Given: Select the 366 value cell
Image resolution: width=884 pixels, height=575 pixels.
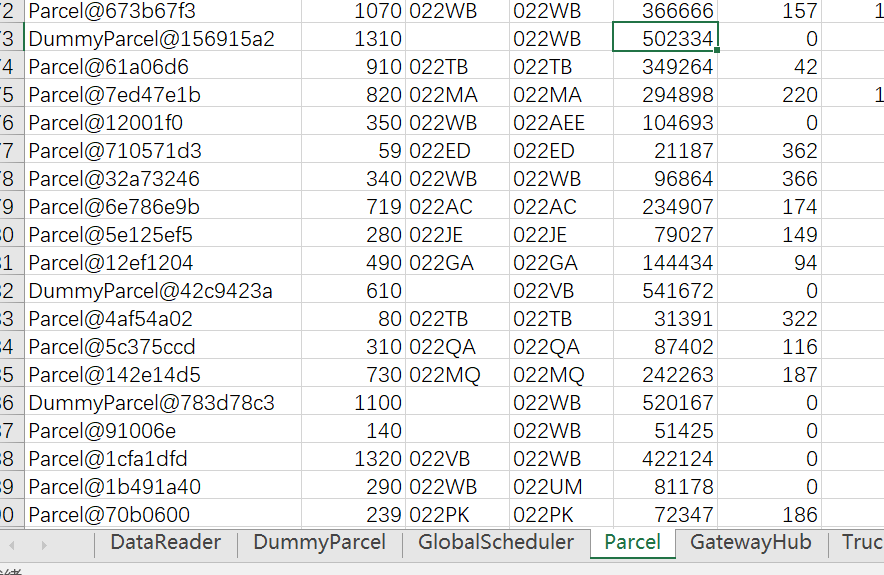Looking at the screenshot, I should [770, 177].
